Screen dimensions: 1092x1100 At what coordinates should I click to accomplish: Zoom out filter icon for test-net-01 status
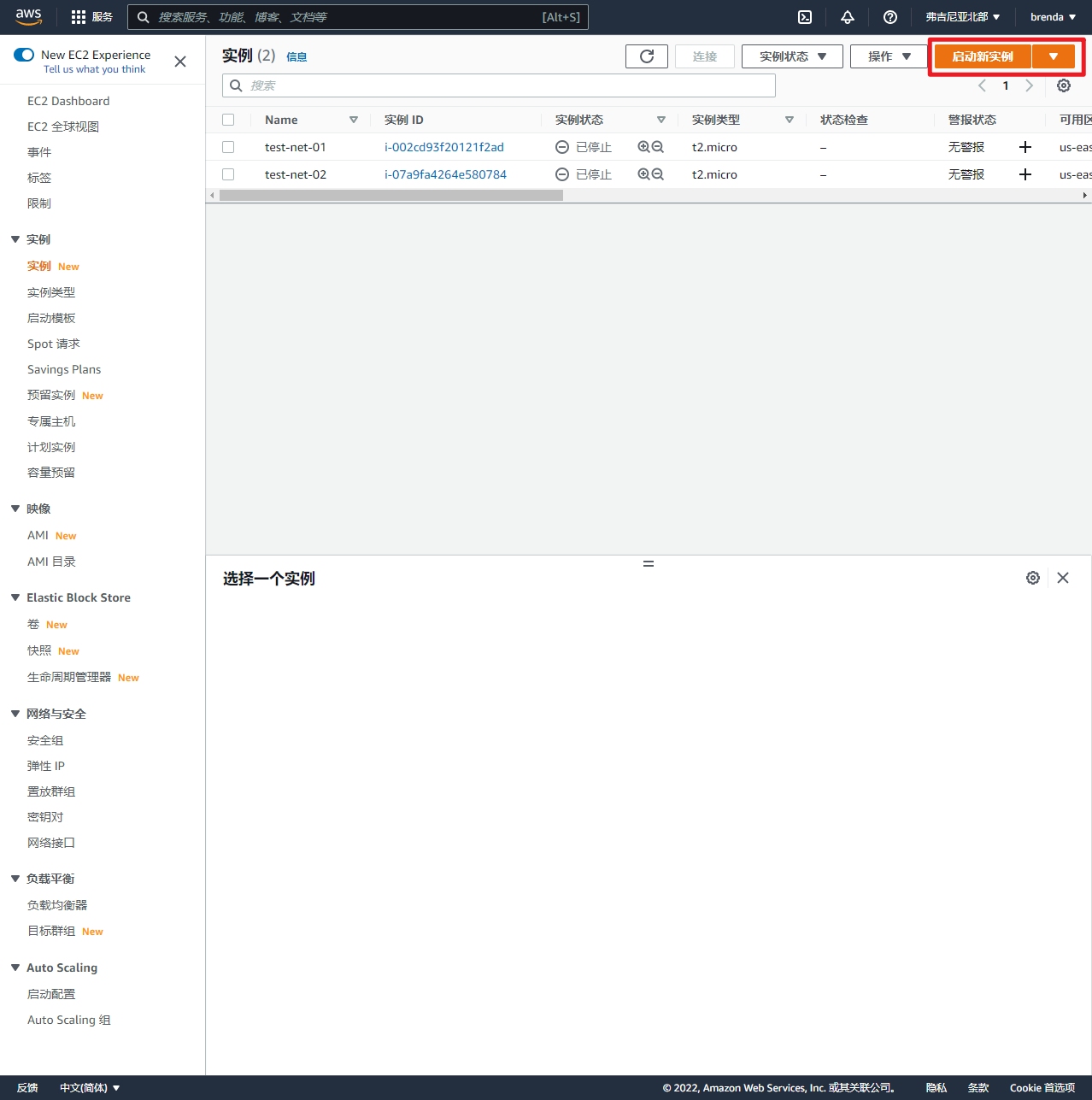tap(658, 147)
